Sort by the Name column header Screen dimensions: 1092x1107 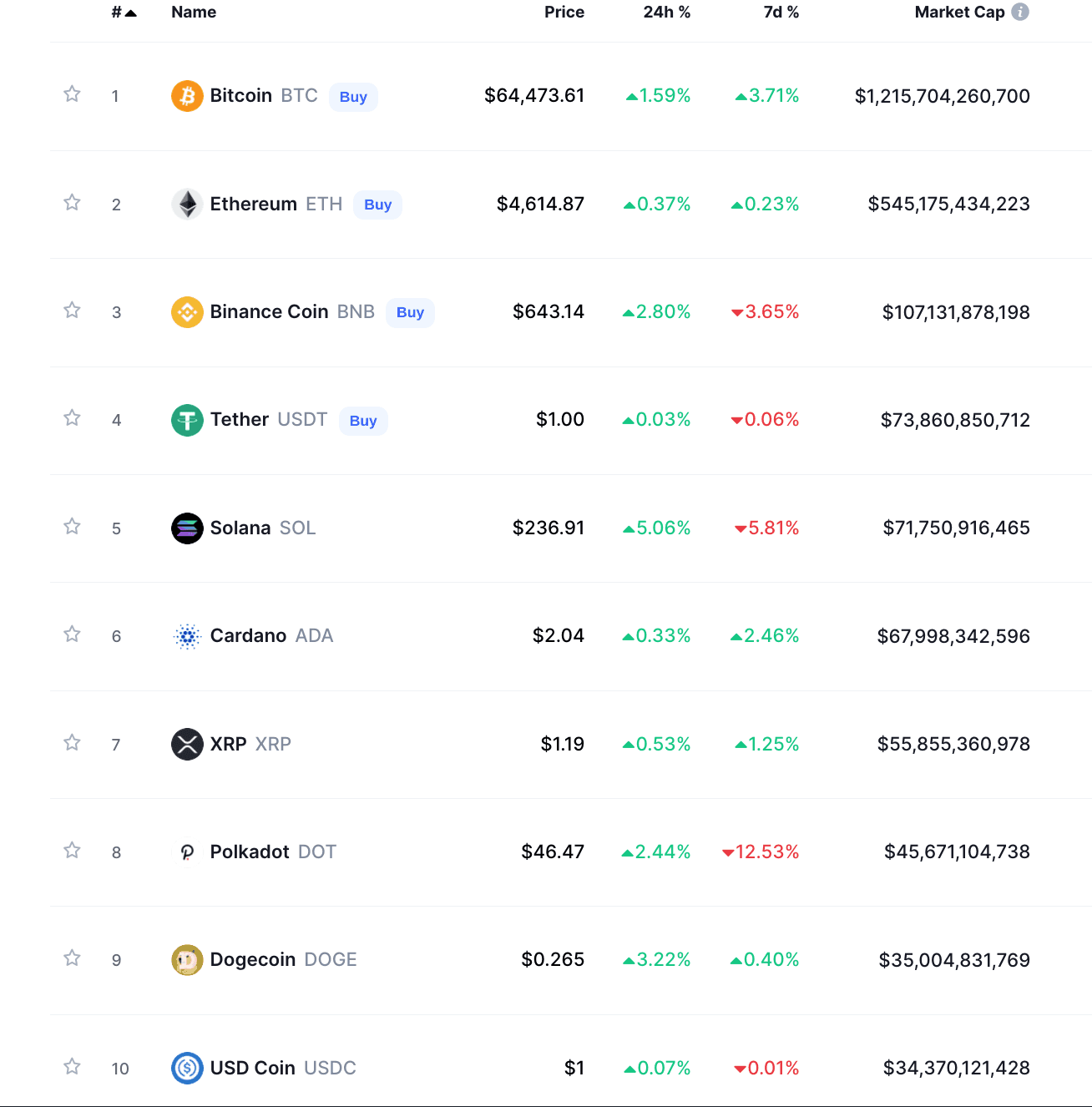(x=194, y=12)
